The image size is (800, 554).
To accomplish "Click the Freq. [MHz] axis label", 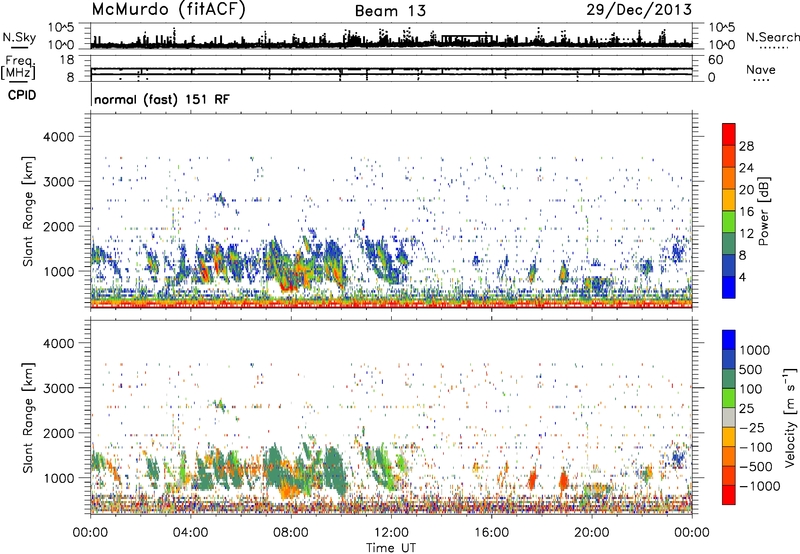I will pos(18,68).
